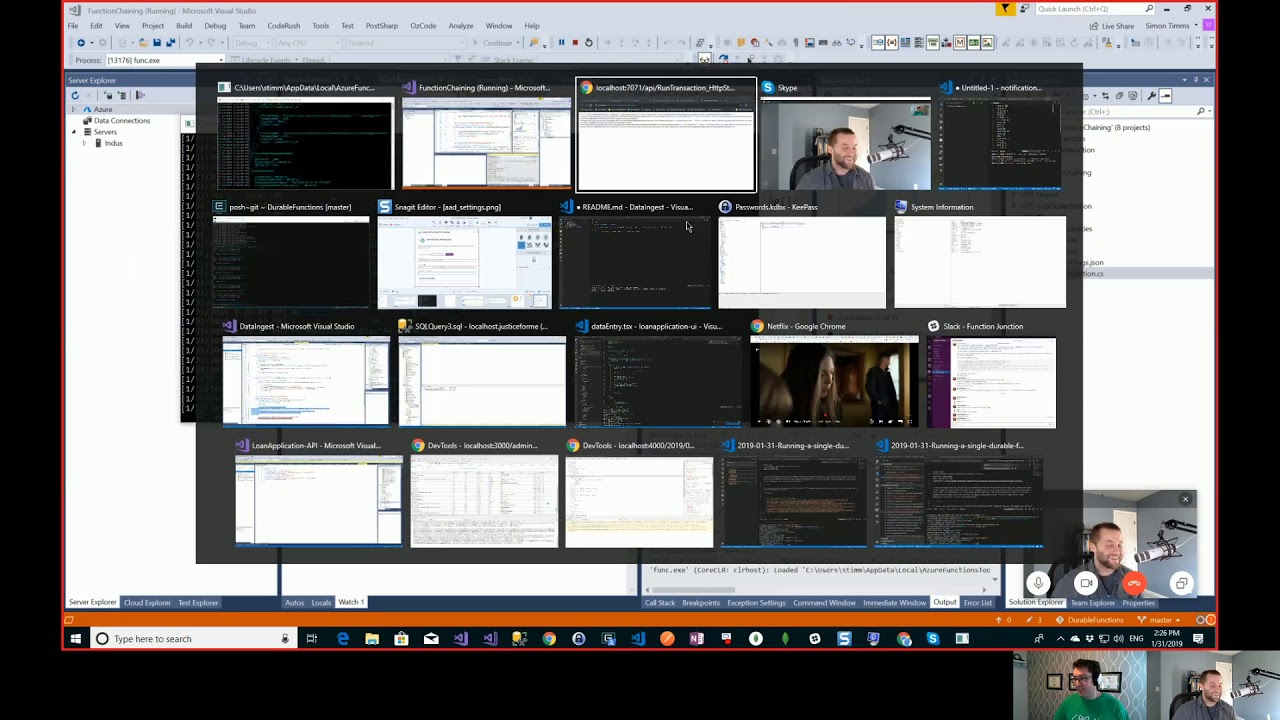Click the Live Share button

(1110, 26)
